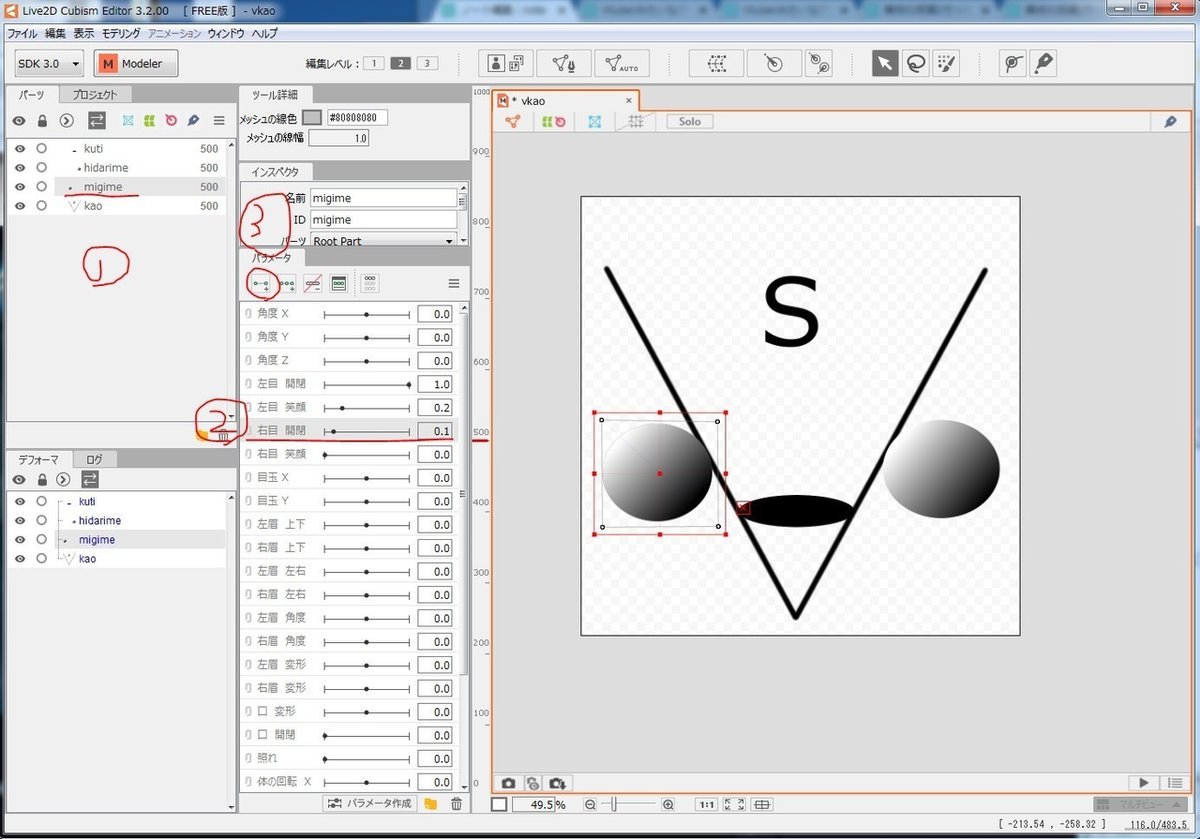Click the delete parameter trash icon
Viewport: 1200px width, 839px height.
pos(456,804)
